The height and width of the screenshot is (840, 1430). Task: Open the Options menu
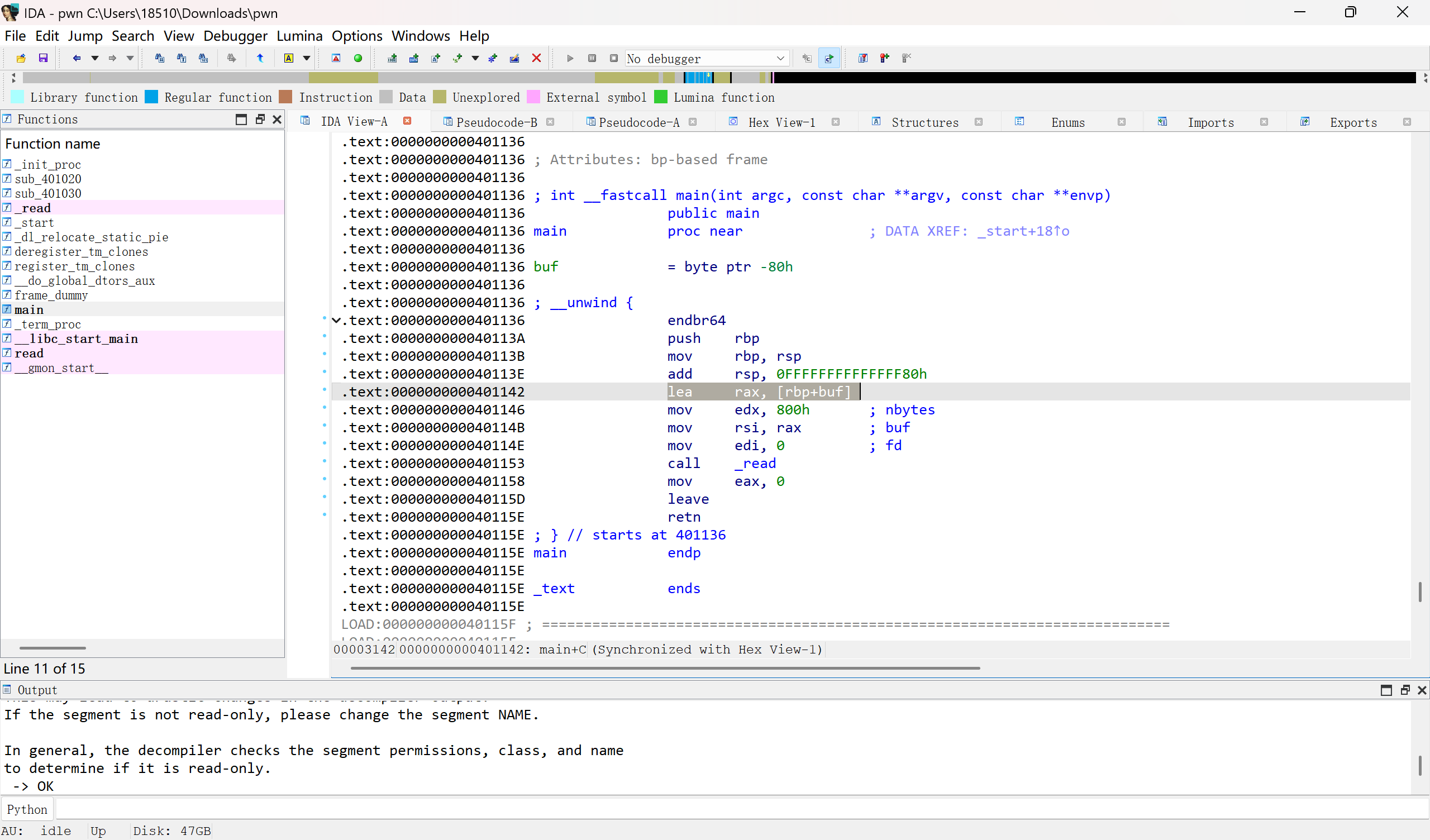(357, 36)
